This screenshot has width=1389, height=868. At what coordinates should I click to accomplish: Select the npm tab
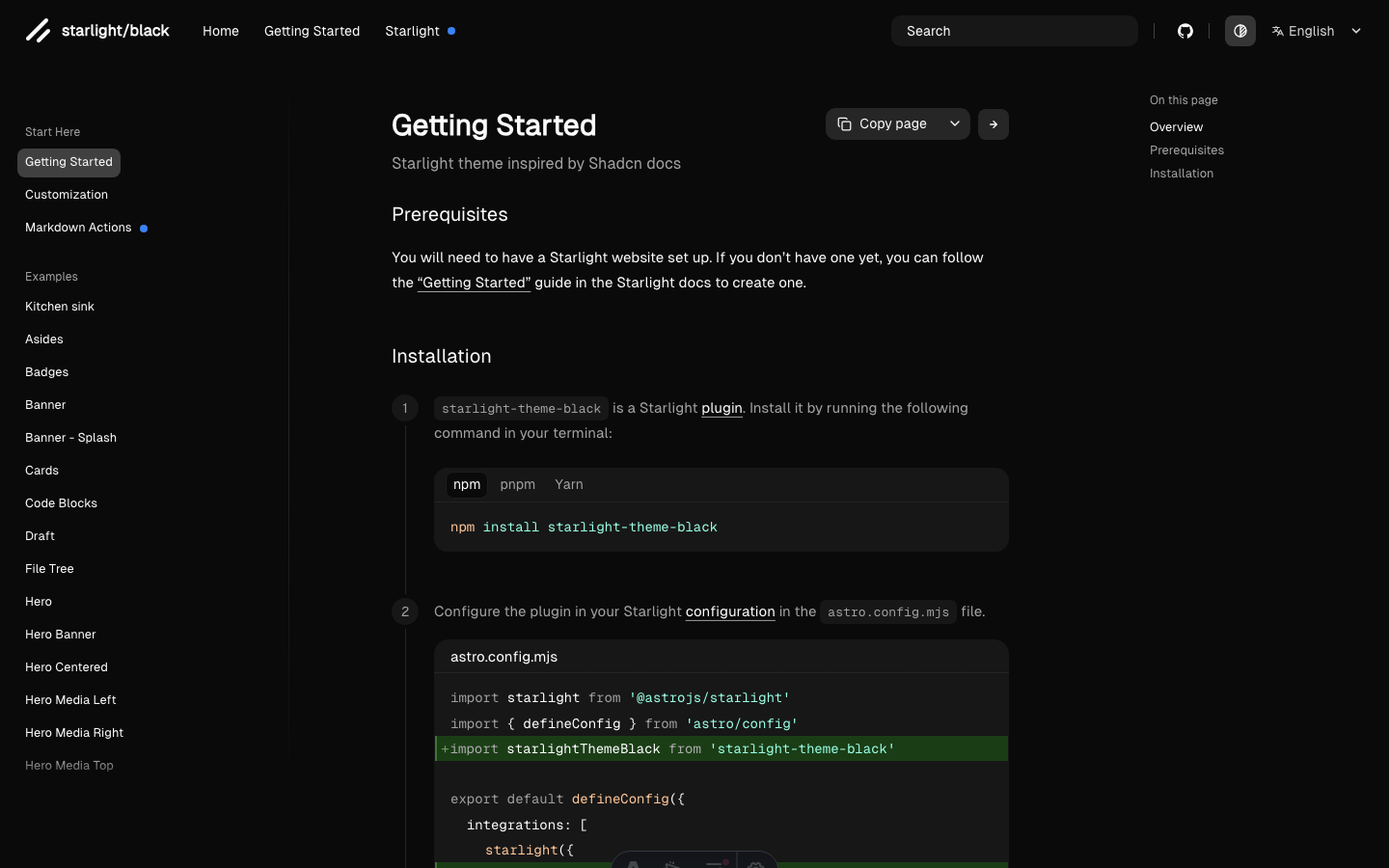467,484
